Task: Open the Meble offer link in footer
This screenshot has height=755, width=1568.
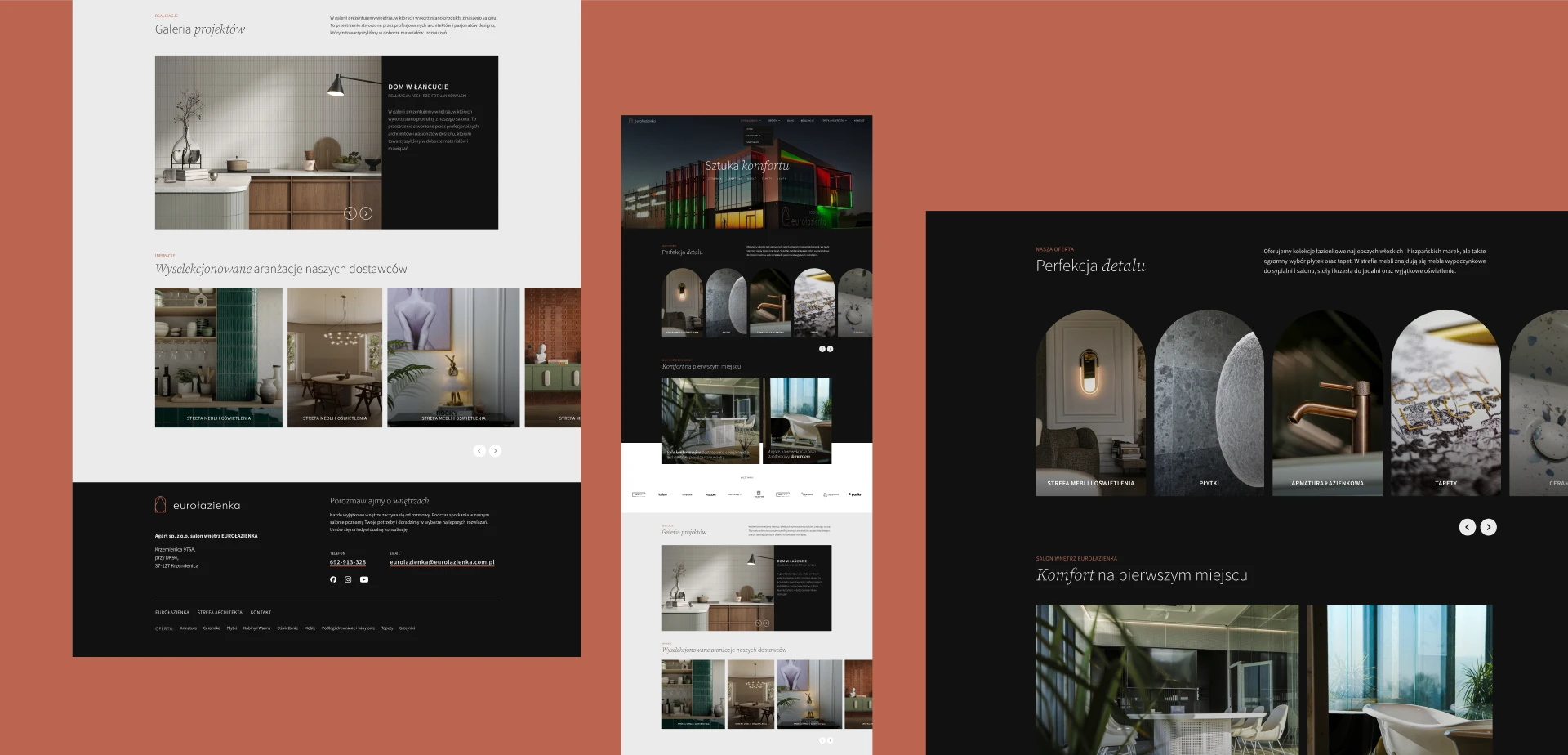Action: [x=310, y=628]
